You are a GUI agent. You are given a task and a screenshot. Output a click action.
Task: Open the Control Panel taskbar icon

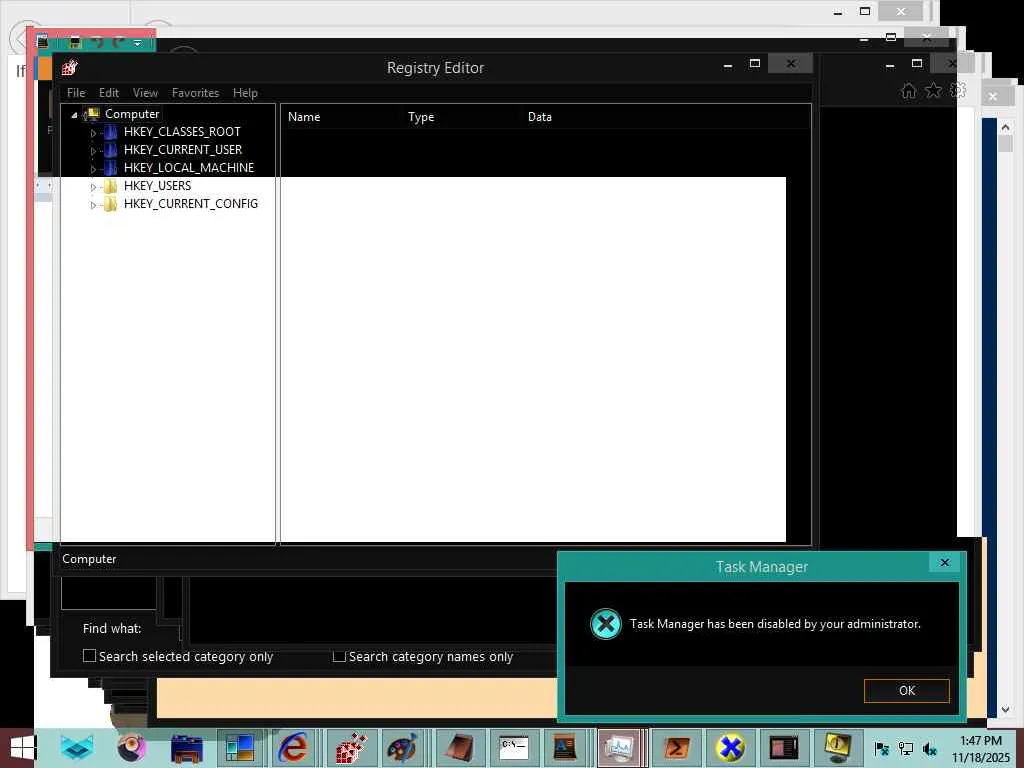[240, 748]
